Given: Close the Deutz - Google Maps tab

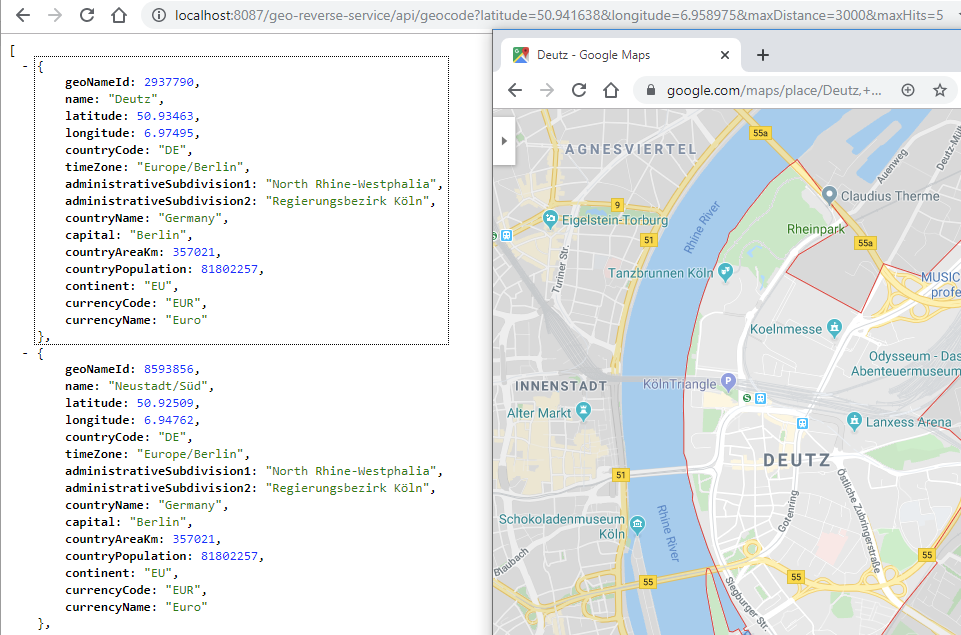Looking at the screenshot, I should pos(724,55).
